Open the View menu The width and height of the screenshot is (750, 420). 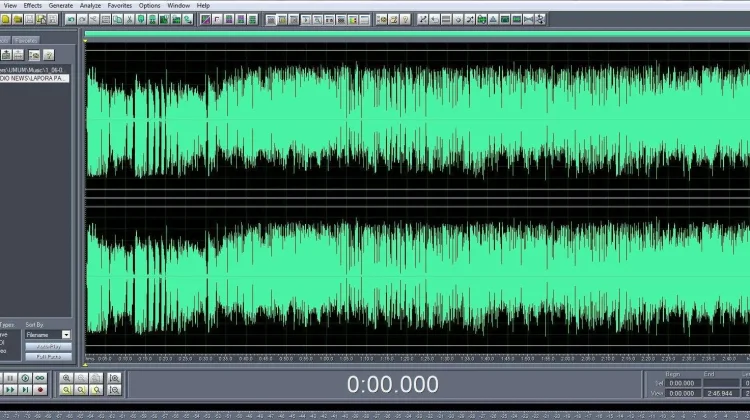pyautogui.click(x=10, y=6)
